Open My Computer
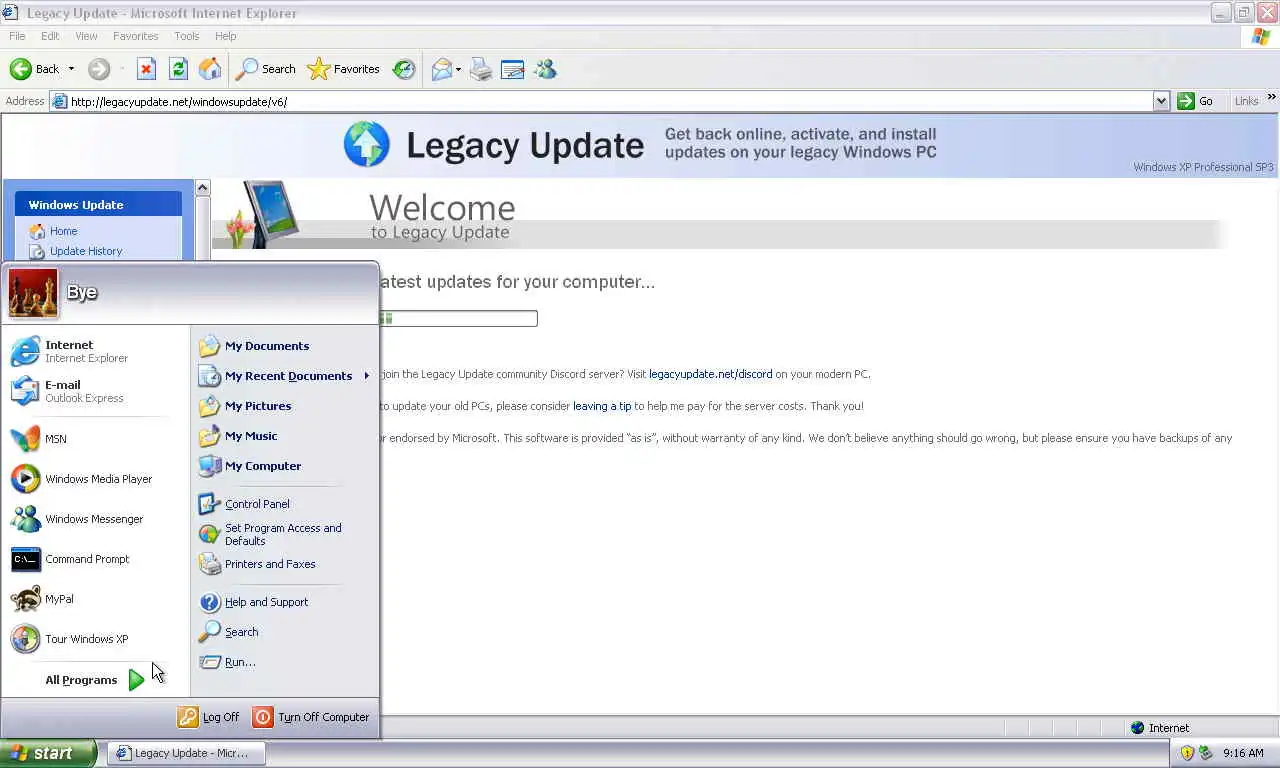 (x=284, y=466)
